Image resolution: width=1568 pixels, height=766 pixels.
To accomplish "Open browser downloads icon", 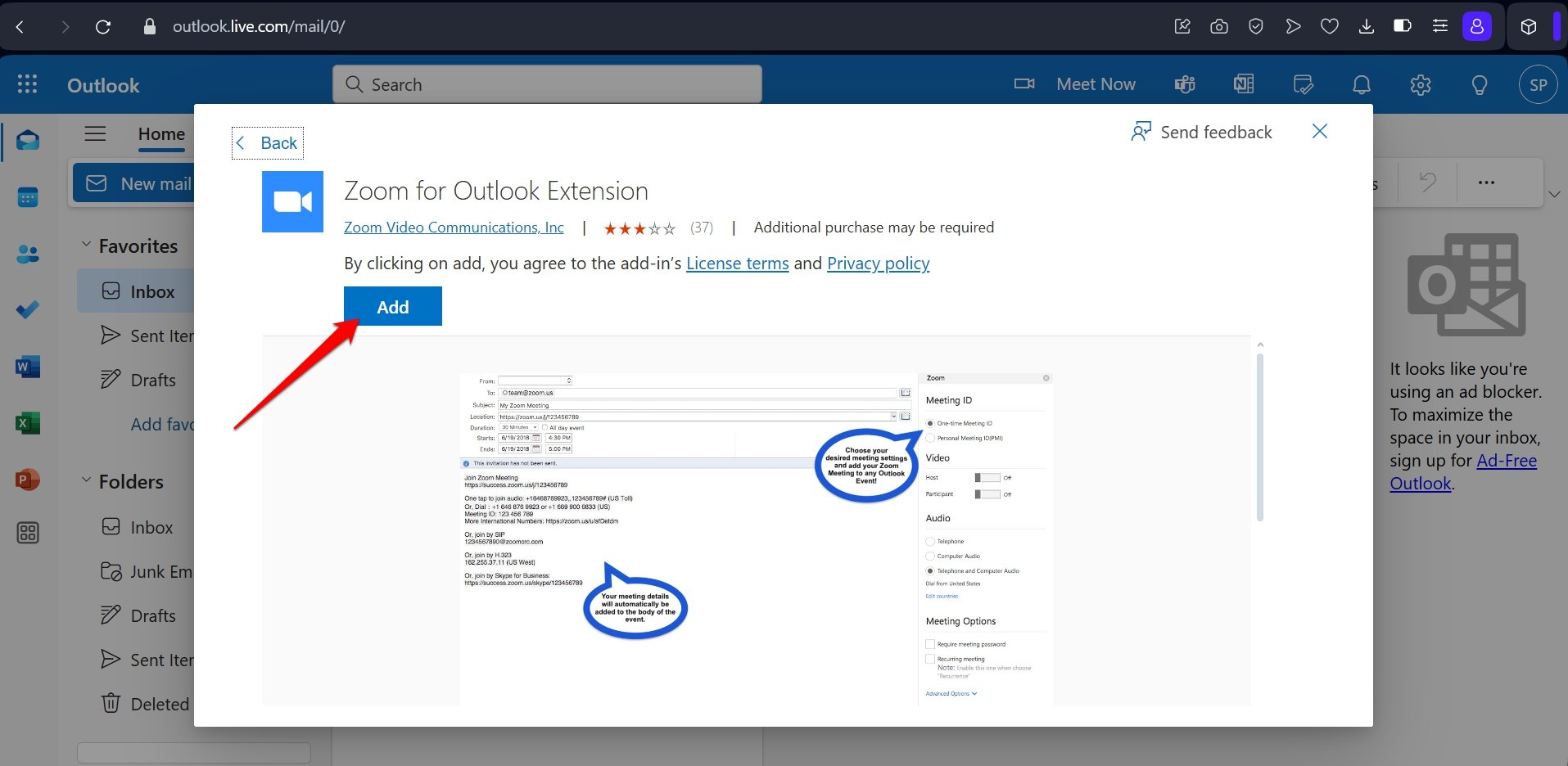I will tap(1367, 27).
